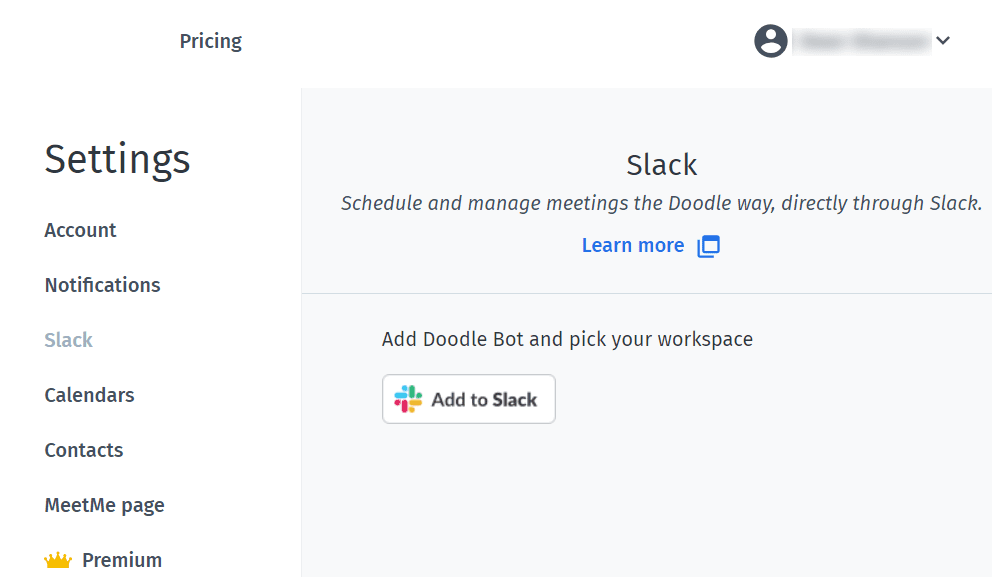Click the Settings heading
992x577 pixels.
[117, 159]
